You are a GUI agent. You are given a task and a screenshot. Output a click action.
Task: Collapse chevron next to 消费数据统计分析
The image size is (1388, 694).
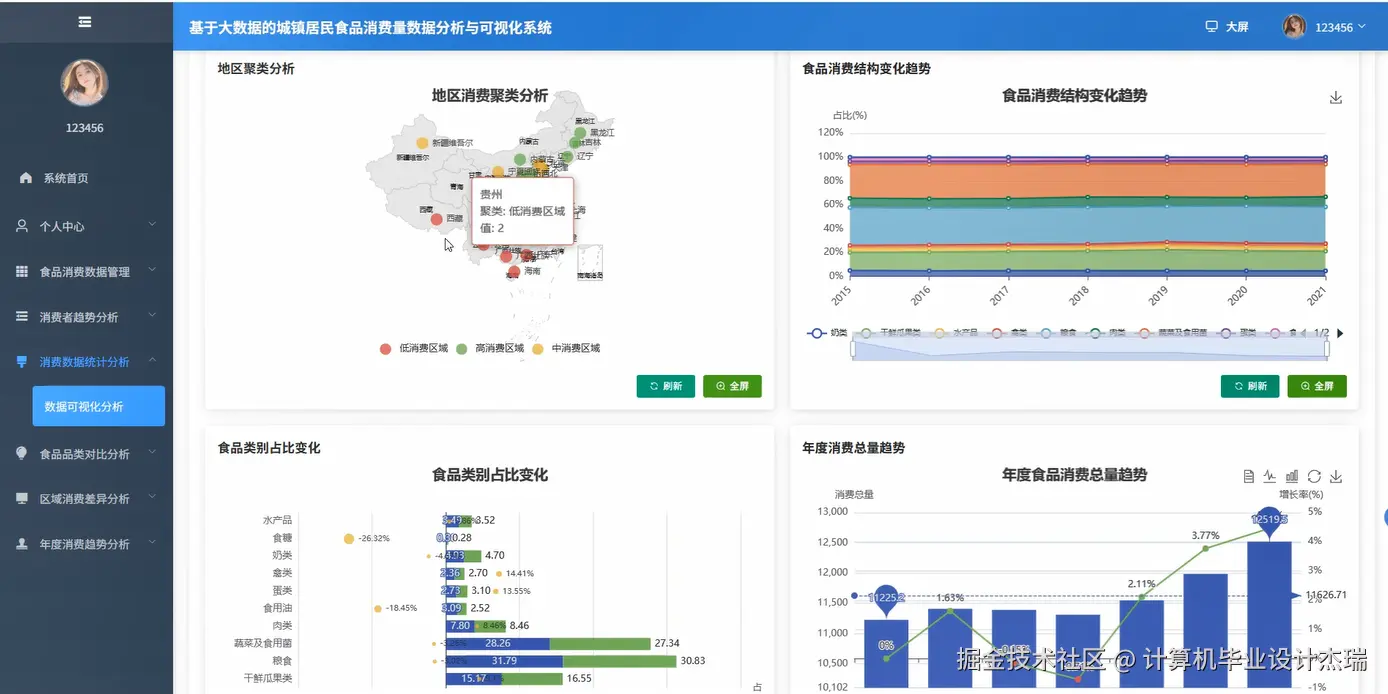click(152, 360)
